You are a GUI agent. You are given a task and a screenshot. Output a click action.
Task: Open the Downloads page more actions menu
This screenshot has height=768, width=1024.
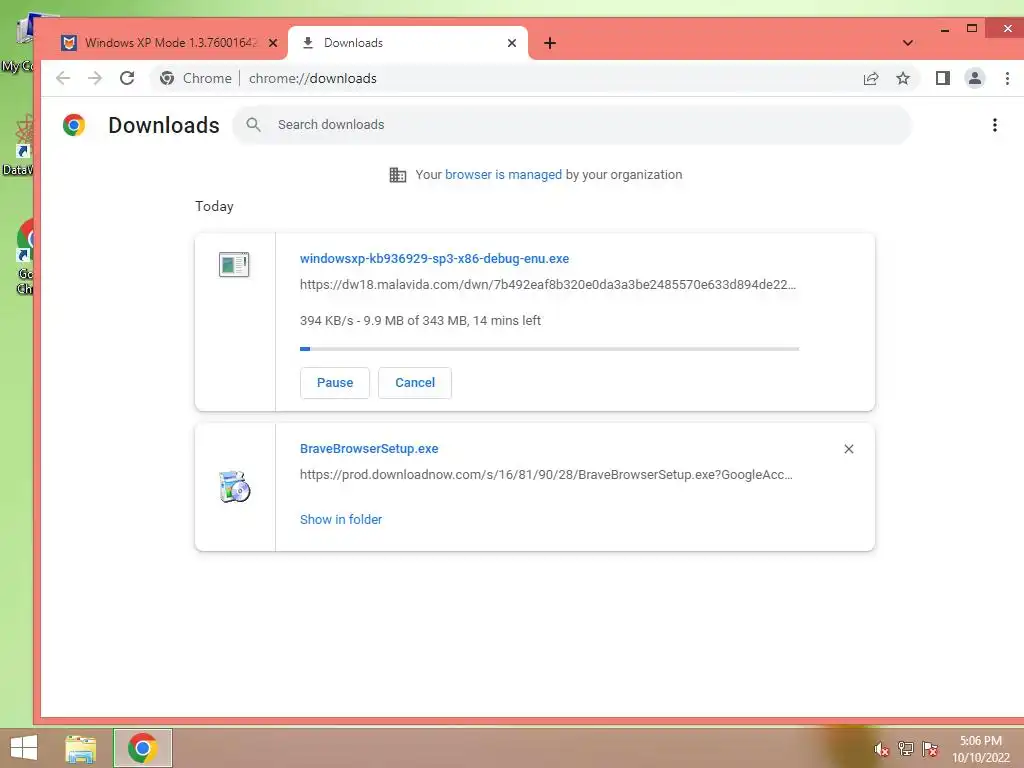(995, 125)
